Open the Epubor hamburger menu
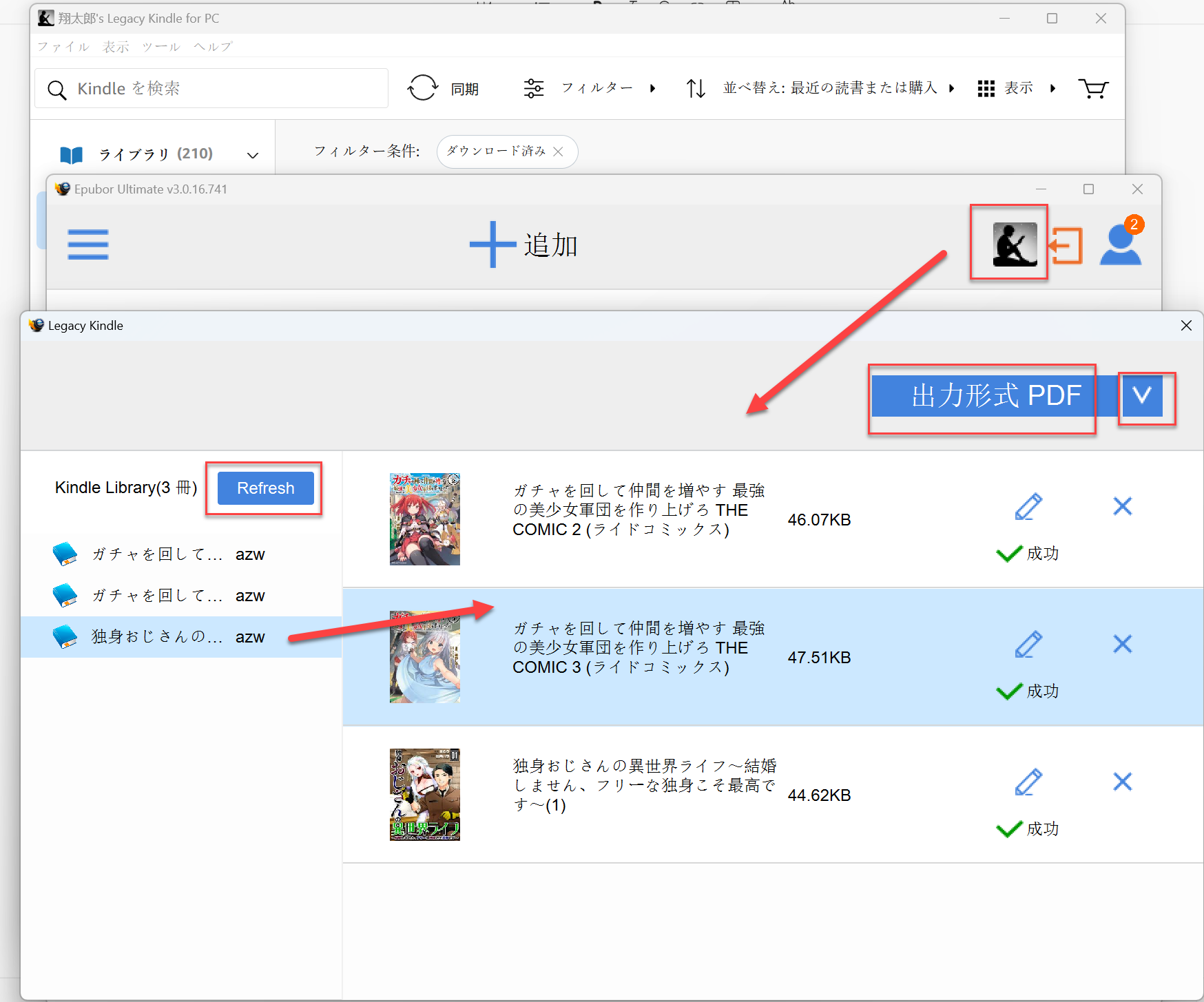Viewport: 1204px width, 1002px height. click(x=88, y=244)
